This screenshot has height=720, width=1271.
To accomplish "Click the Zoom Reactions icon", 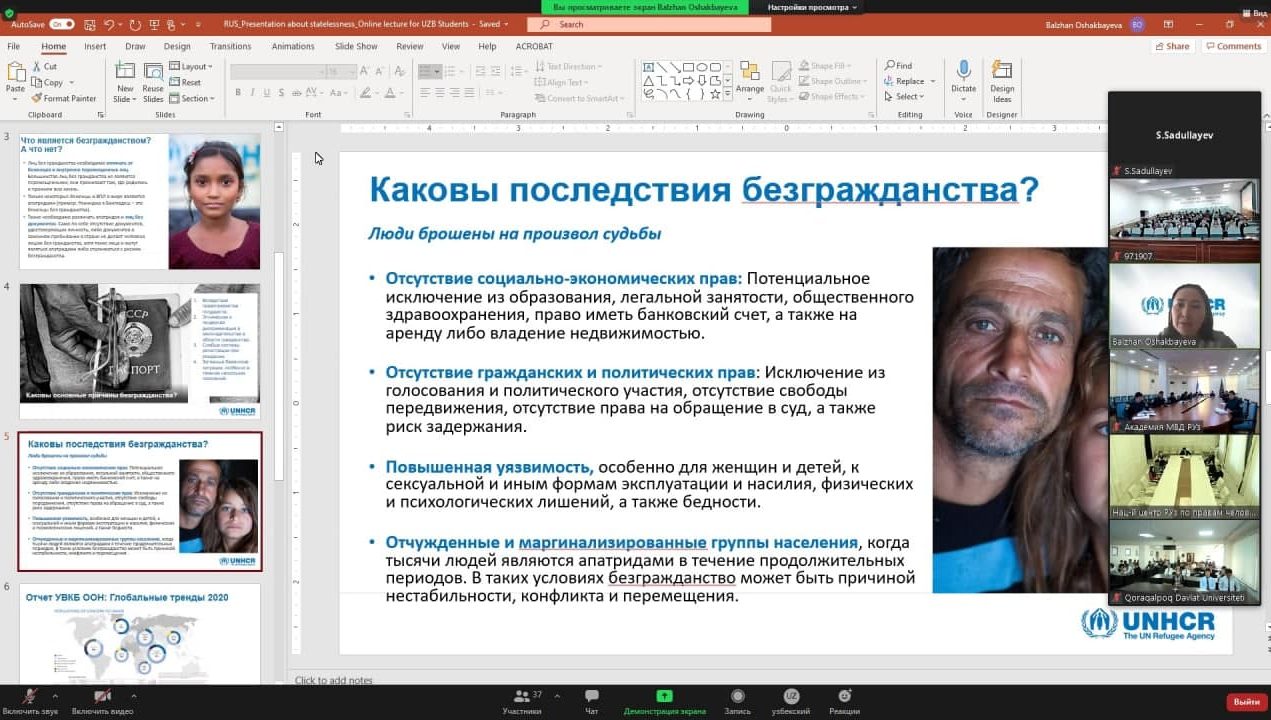I will (x=845, y=696).
